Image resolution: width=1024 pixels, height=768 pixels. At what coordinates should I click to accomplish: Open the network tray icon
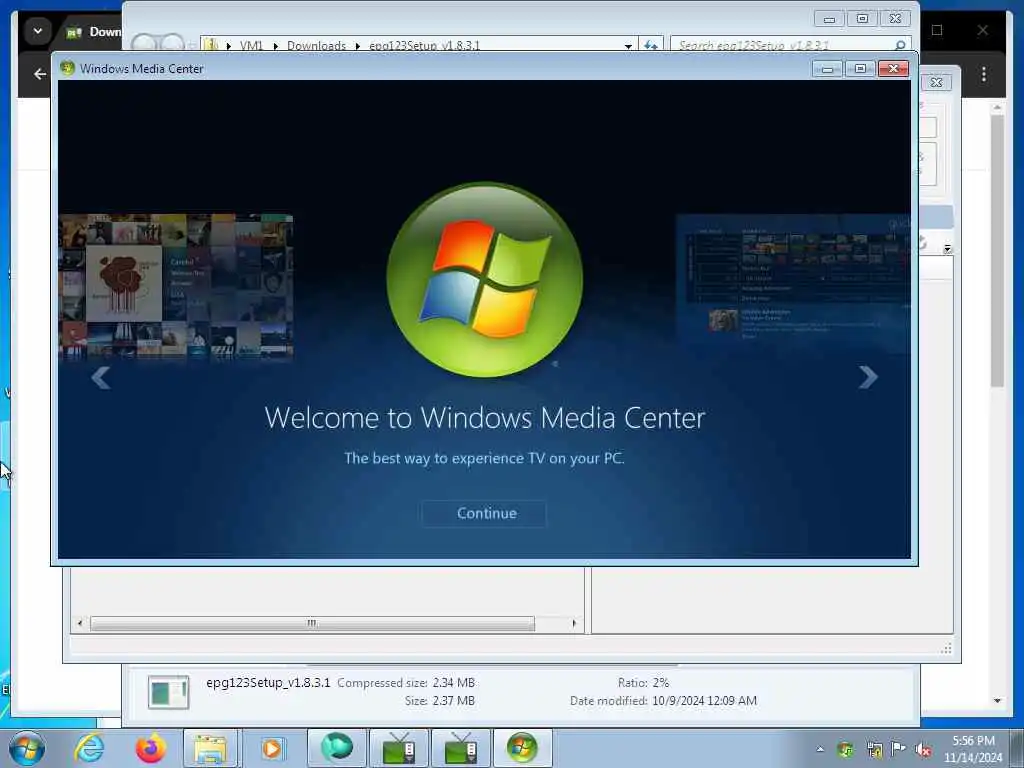[x=874, y=749]
